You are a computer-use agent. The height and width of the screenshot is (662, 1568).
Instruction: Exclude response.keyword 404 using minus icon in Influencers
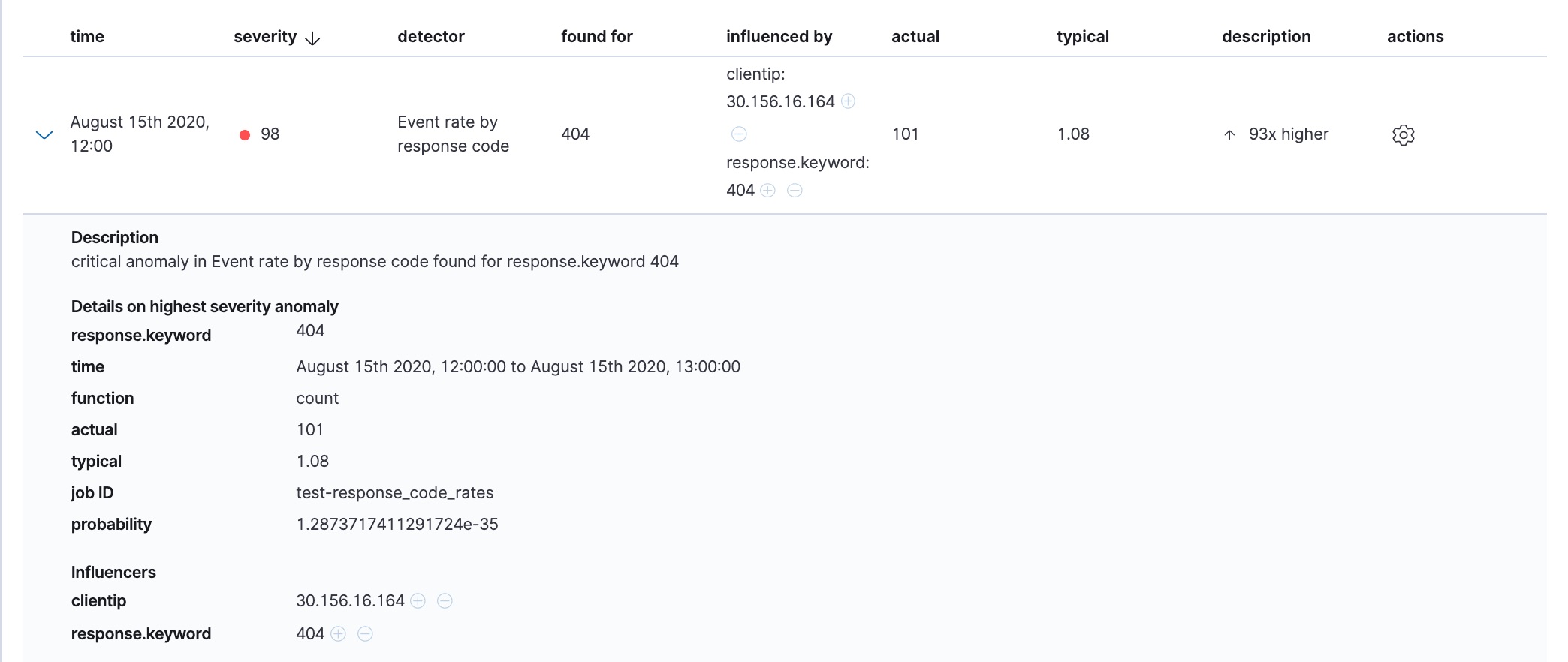coord(366,633)
